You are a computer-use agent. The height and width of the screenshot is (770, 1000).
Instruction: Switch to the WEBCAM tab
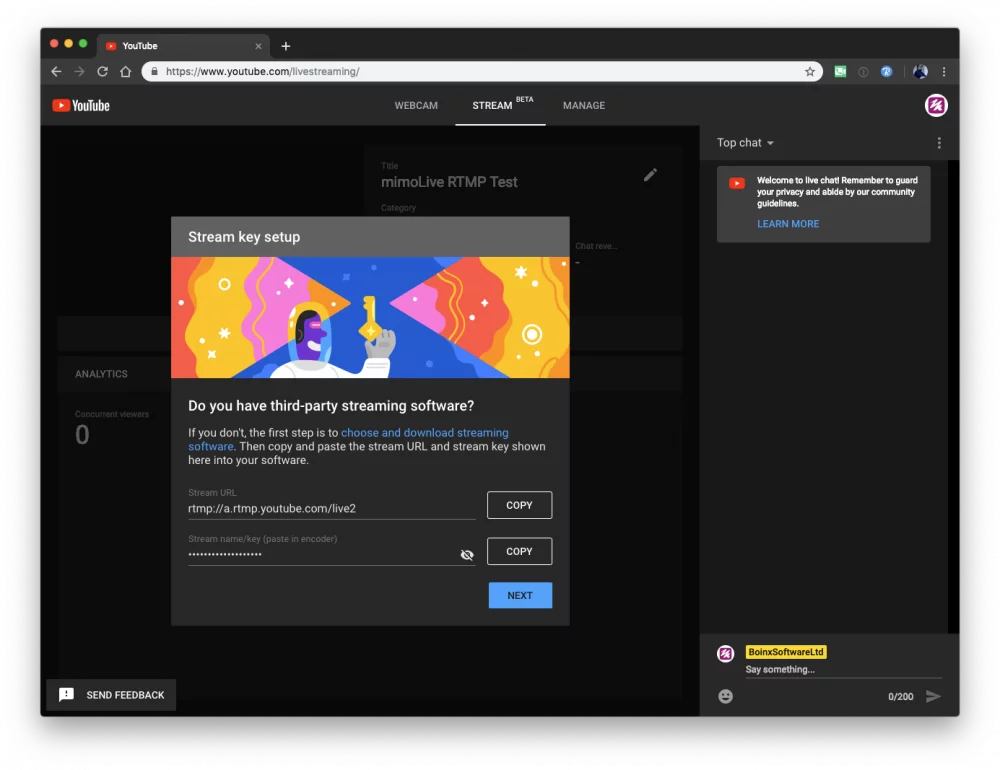pos(416,106)
